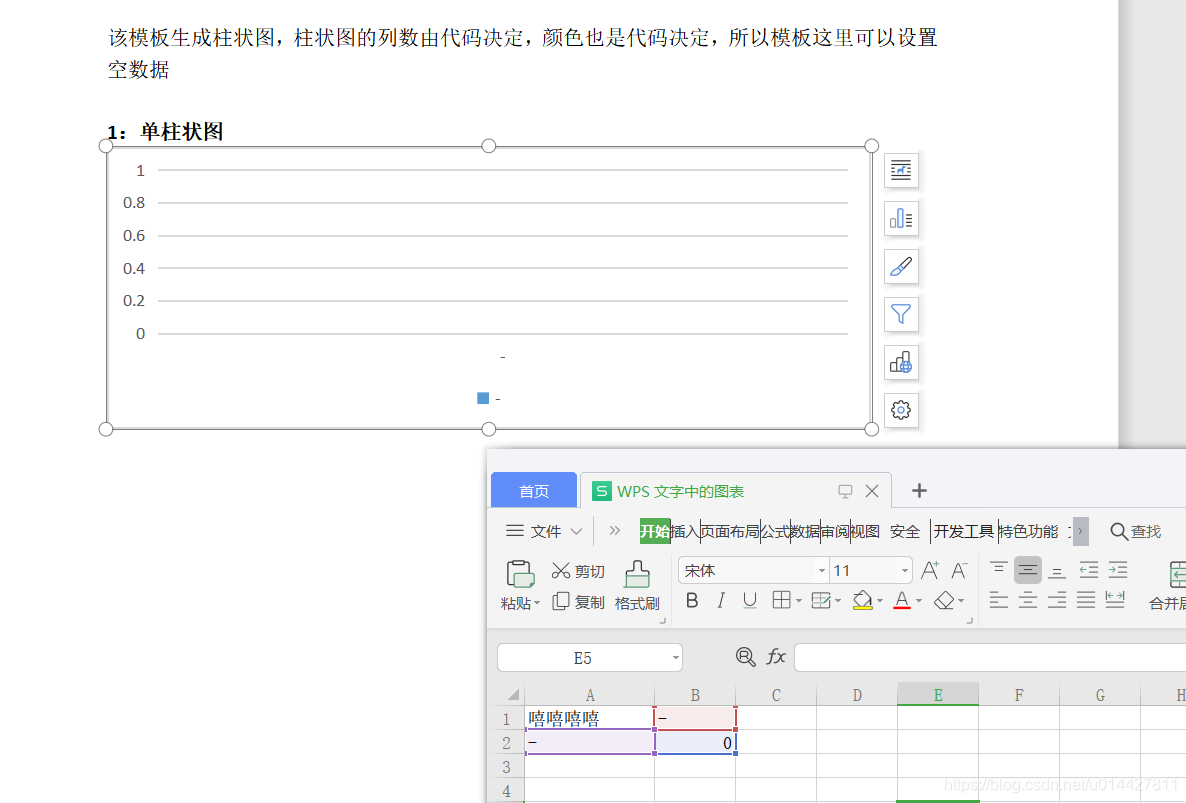Switch to the 开始 ribbon tab
The height and width of the screenshot is (803, 1186).
(654, 532)
